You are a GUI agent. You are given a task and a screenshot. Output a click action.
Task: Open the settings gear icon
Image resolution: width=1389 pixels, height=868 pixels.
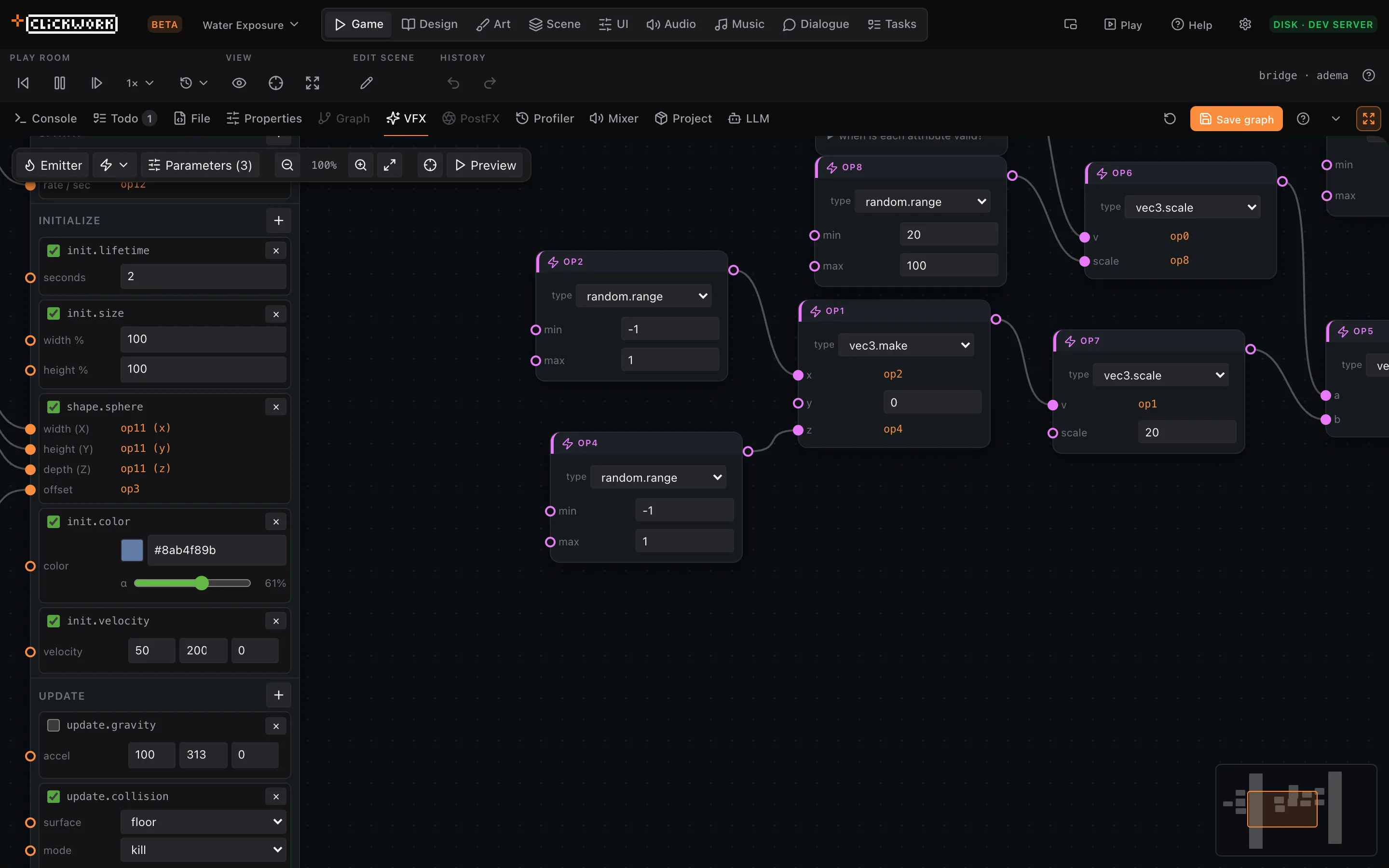tap(1245, 25)
